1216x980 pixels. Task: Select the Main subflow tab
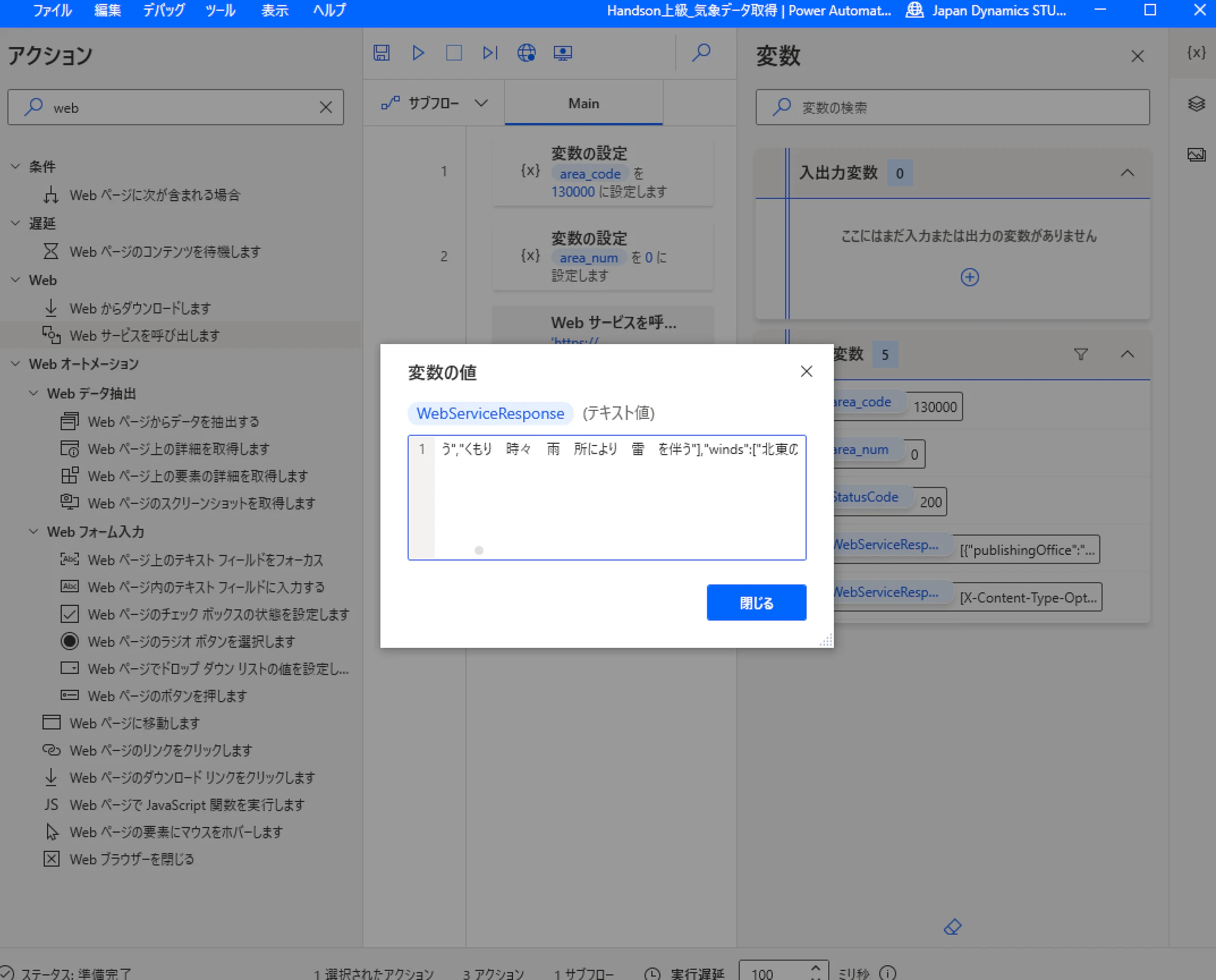pyautogui.click(x=583, y=103)
